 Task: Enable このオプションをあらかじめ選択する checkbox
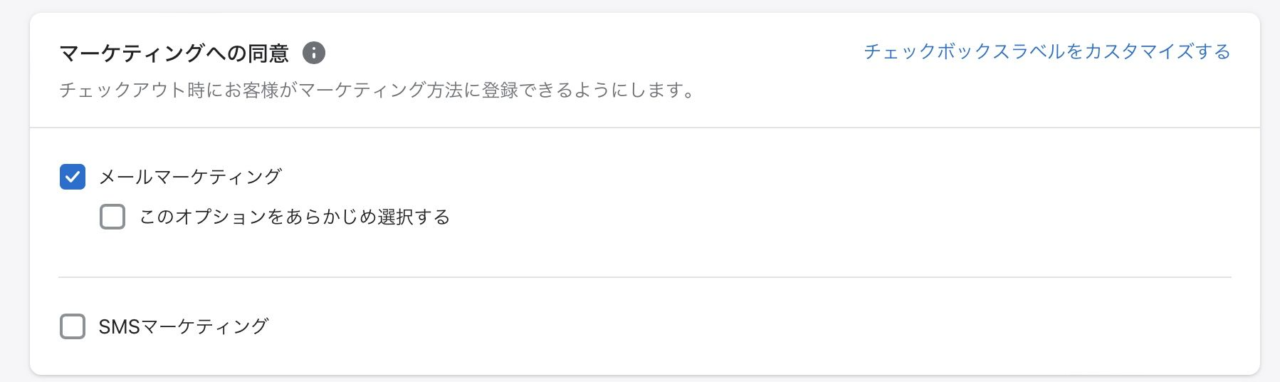point(112,217)
